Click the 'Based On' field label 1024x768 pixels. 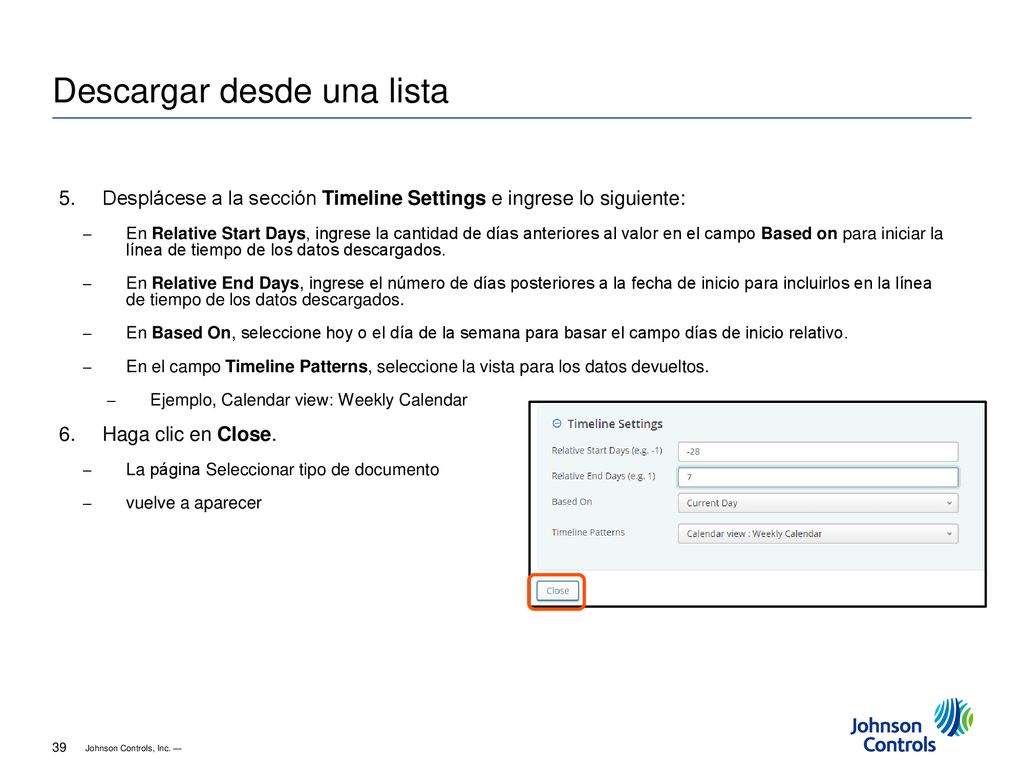(571, 502)
